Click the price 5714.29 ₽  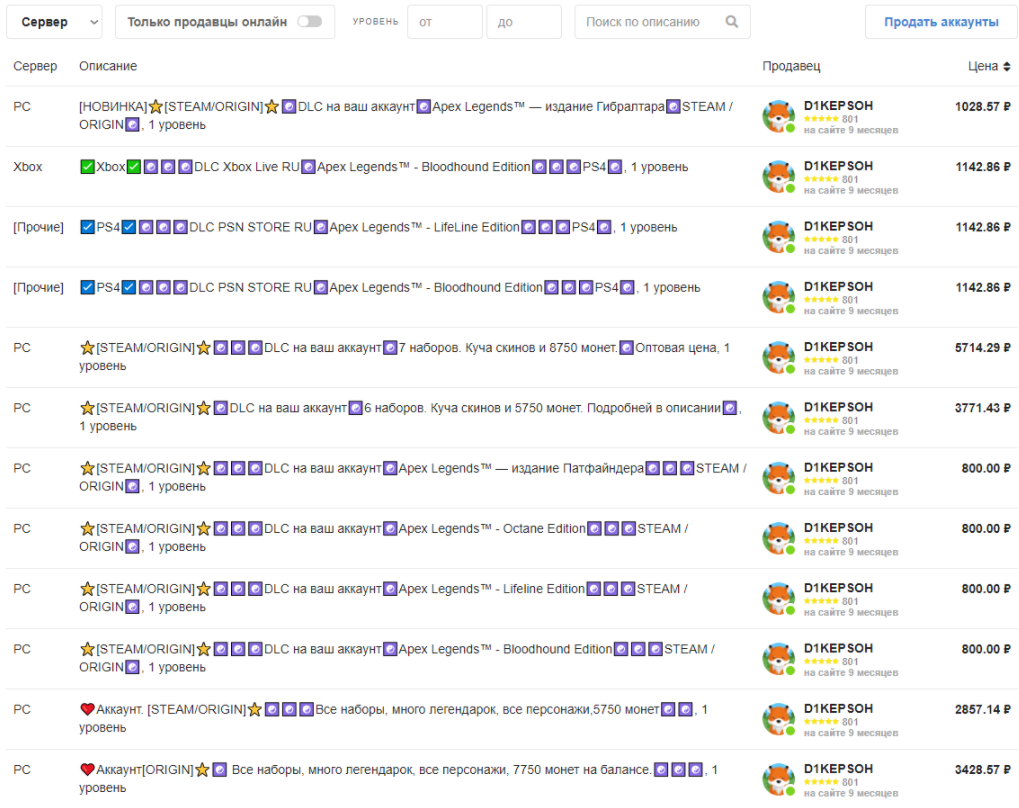983,348
